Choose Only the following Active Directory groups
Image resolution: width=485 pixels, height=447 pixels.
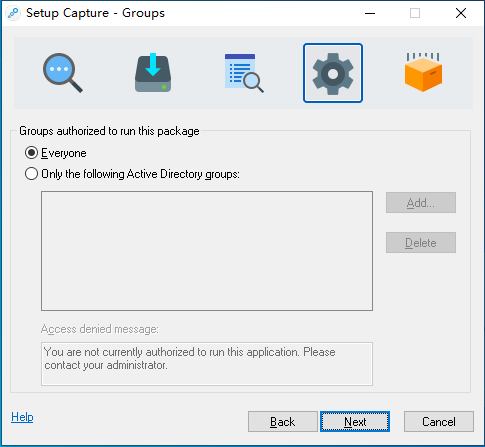coord(31,174)
